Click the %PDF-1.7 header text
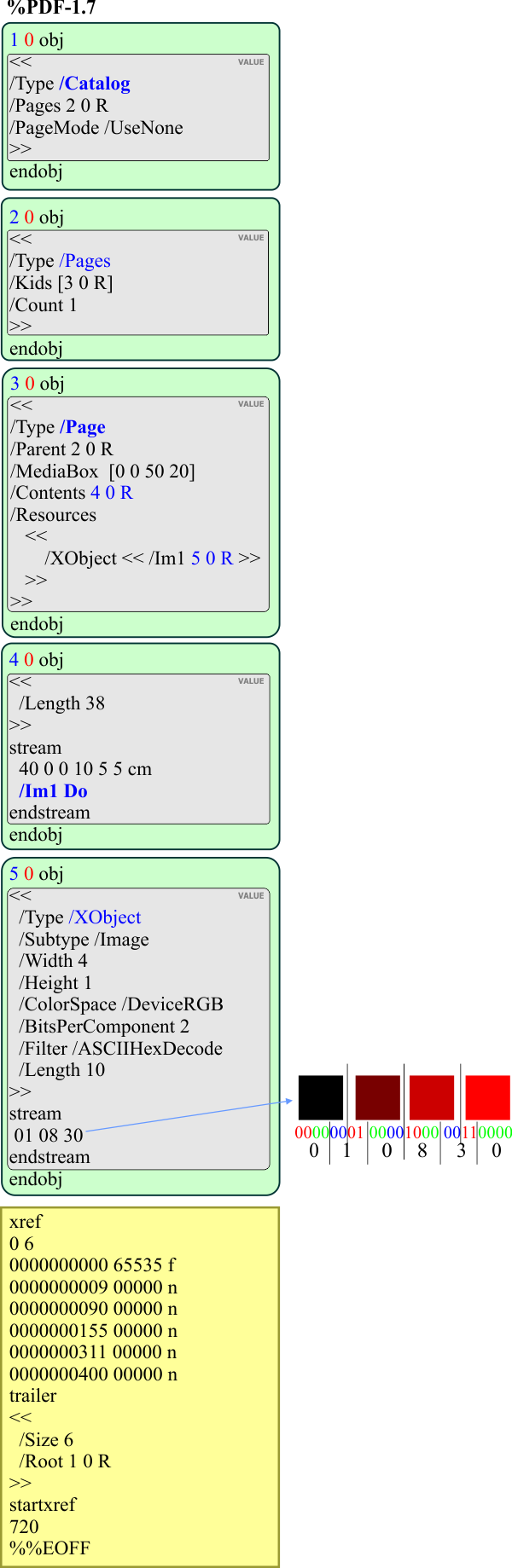 click(x=51, y=9)
